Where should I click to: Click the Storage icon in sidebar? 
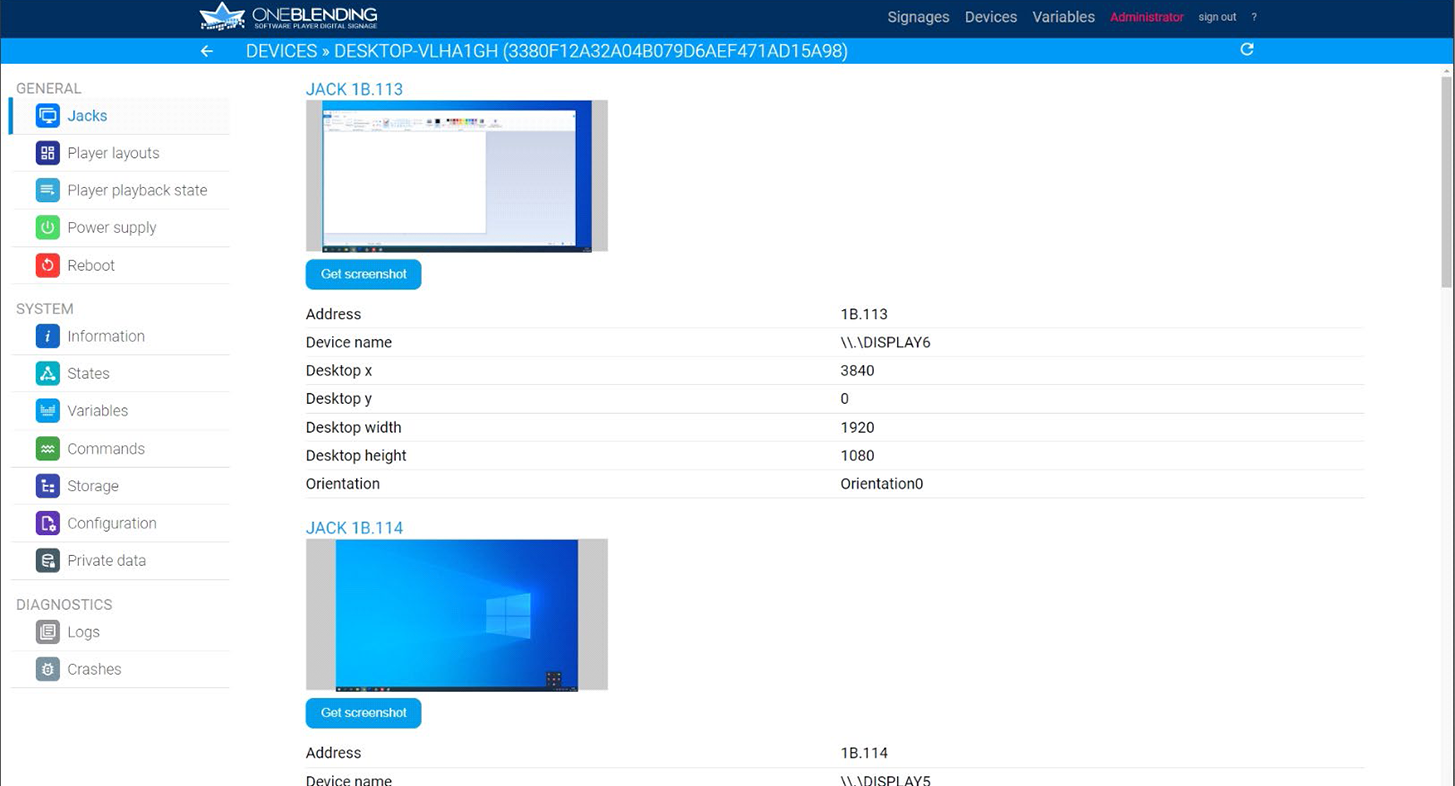(47, 486)
